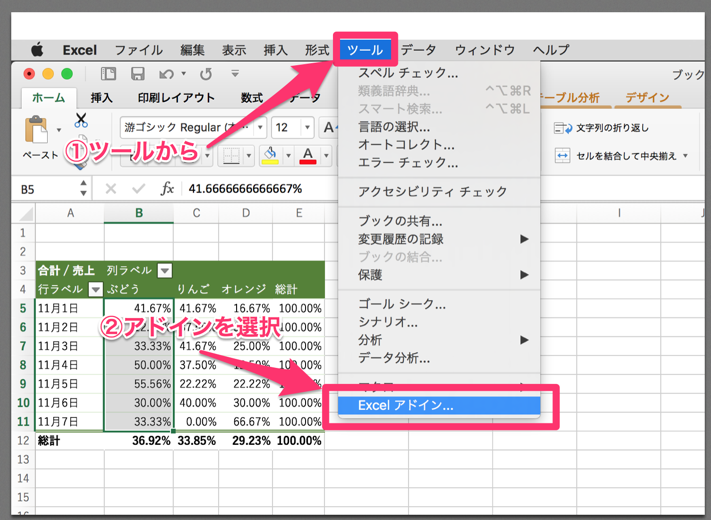The height and width of the screenshot is (520, 711).
Task: Expand 保護 submenu
Action: tap(439, 275)
